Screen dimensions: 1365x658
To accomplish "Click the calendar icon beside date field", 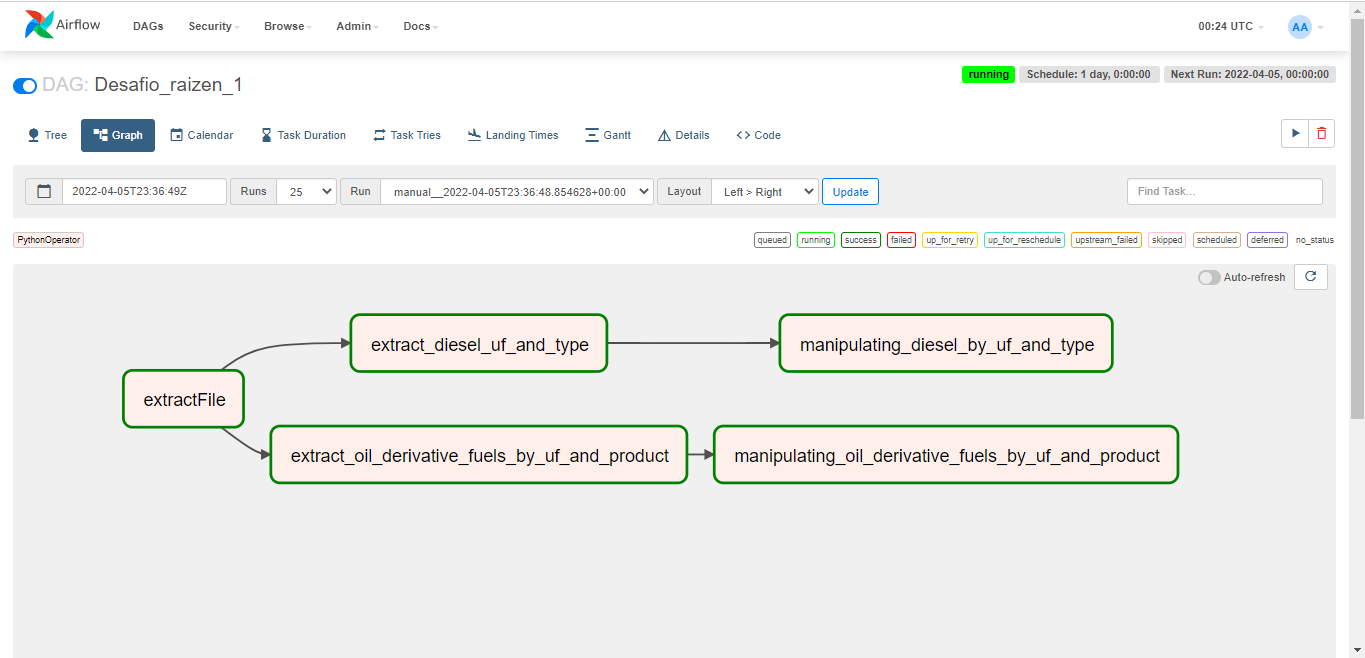I will click(44, 191).
